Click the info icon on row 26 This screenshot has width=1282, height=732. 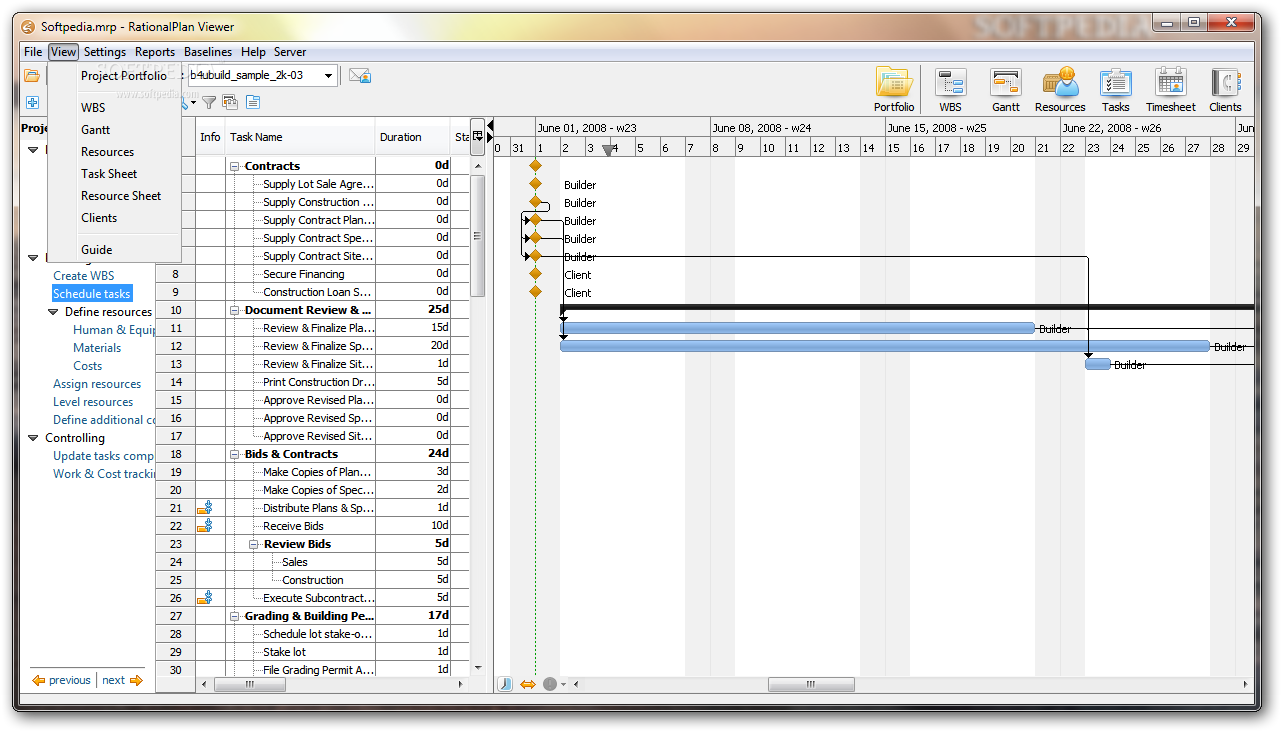pyautogui.click(x=205, y=598)
